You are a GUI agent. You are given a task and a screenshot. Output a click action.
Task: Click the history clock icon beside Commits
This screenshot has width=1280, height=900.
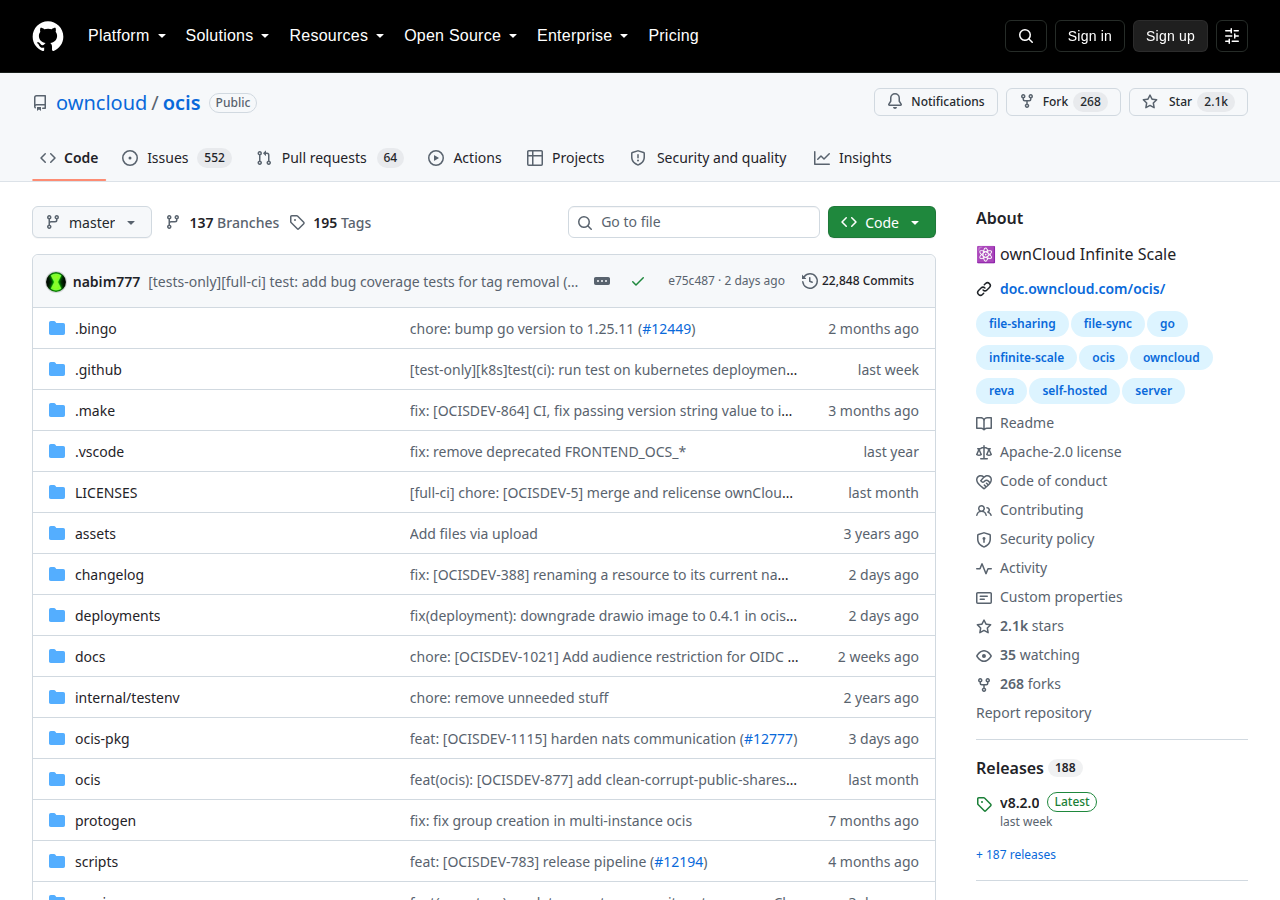pos(810,281)
